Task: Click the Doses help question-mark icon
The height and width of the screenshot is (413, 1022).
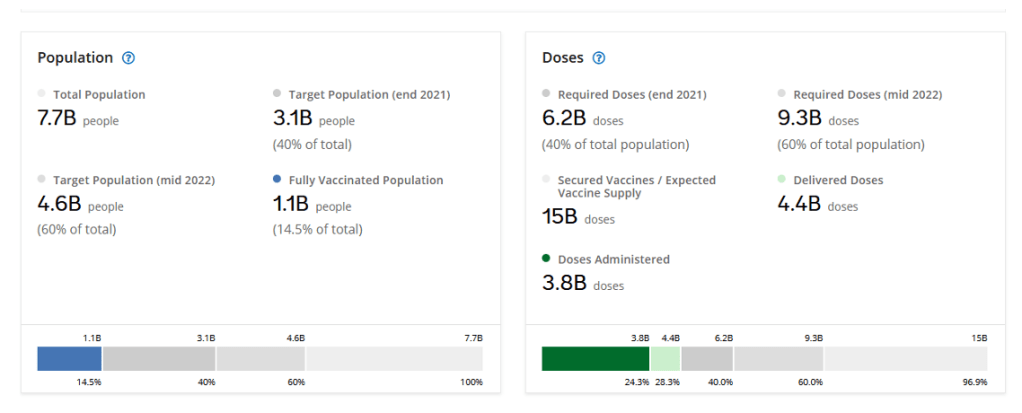Action: 599,58
